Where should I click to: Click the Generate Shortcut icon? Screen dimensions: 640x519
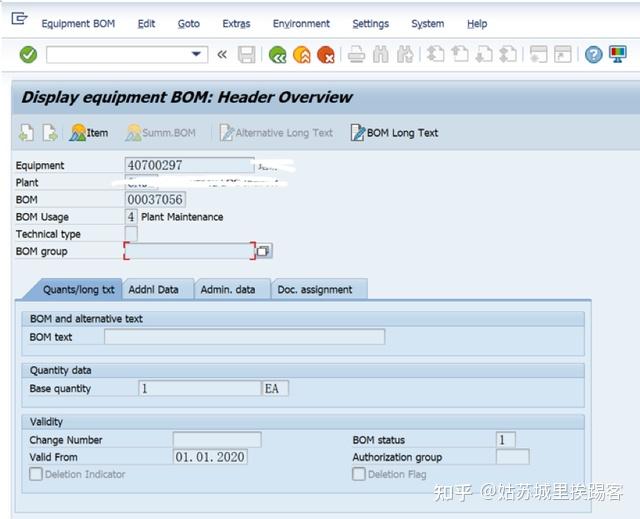563,54
